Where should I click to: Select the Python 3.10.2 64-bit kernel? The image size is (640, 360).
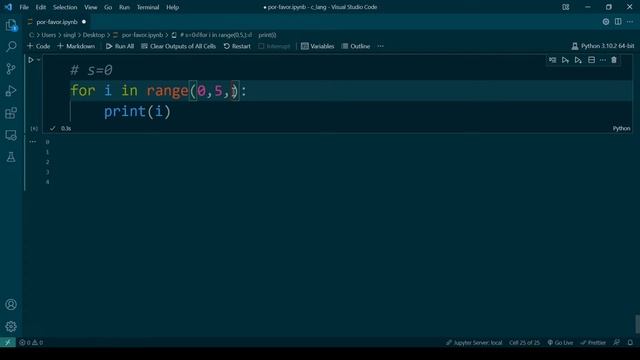click(603, 46)
